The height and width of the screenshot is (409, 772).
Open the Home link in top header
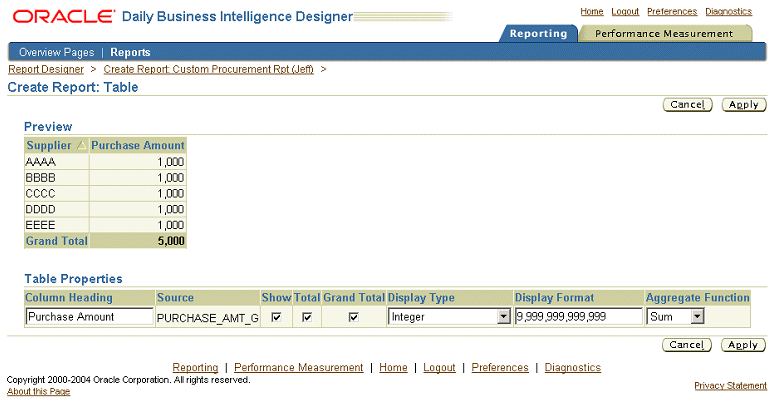coord(592,11)
